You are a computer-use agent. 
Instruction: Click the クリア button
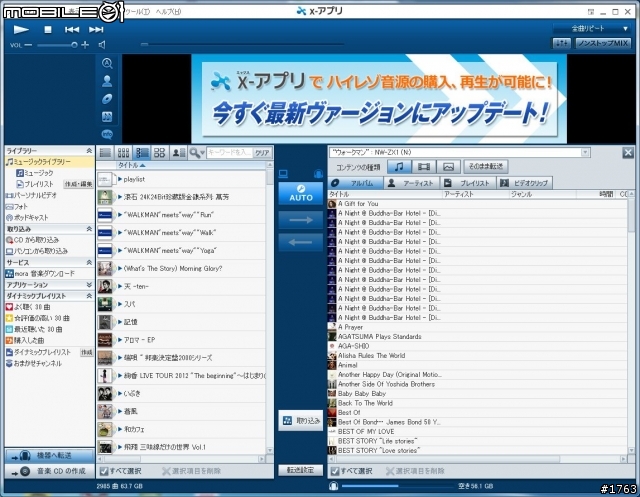click(262, 153)
